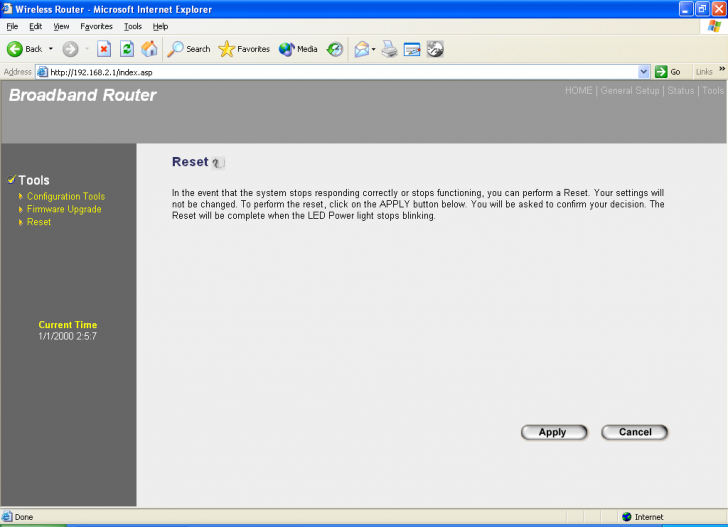Click the Windows flag logo
The image size is (728, 527).
715,26
